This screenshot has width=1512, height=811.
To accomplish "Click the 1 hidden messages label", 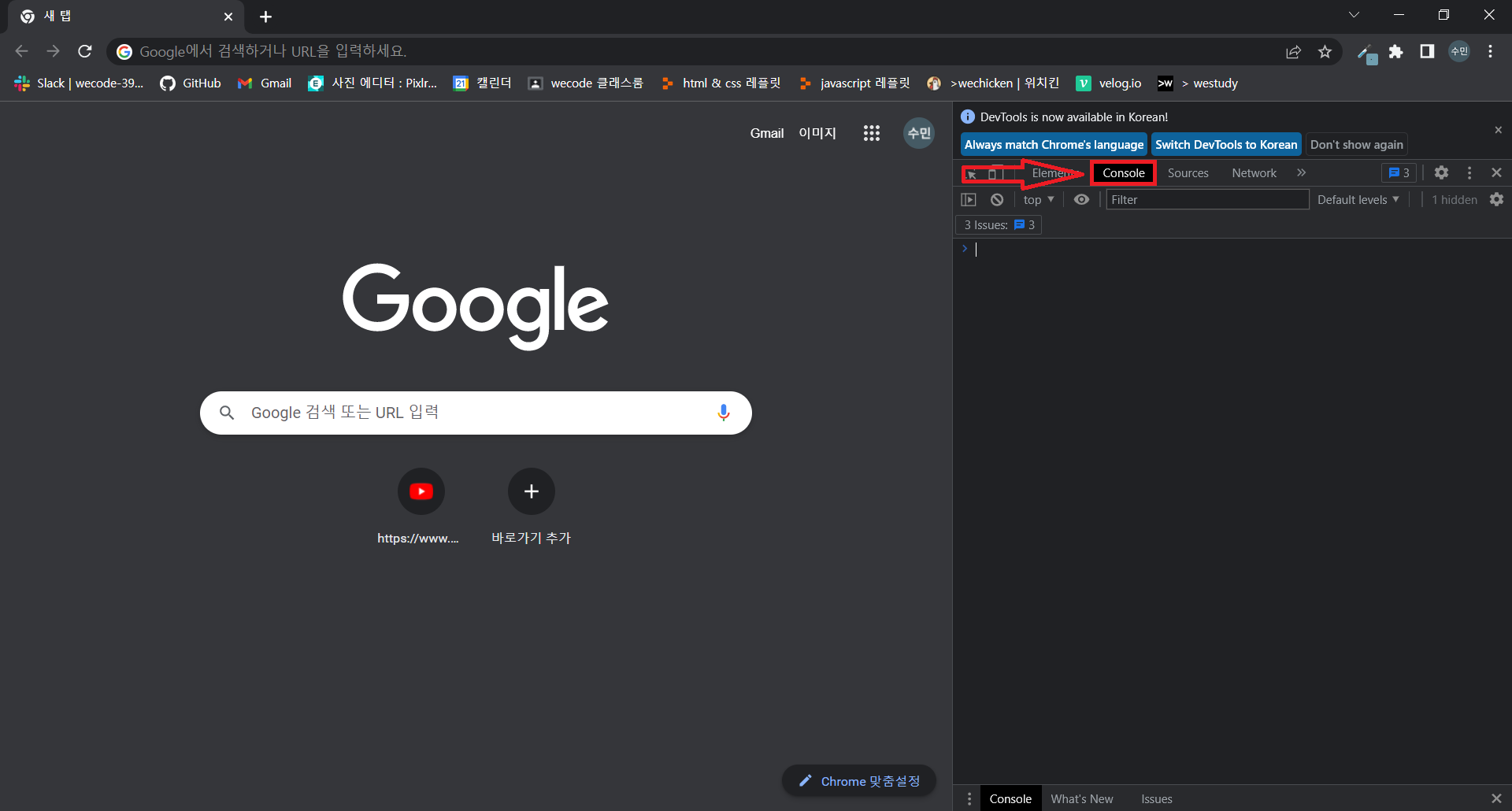I will click(1454, 200).
